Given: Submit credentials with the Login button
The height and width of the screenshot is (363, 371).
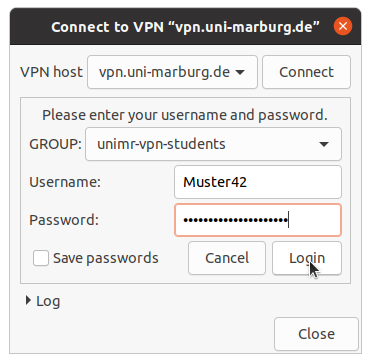Looking at the screenshot, I should click(307, 258).
